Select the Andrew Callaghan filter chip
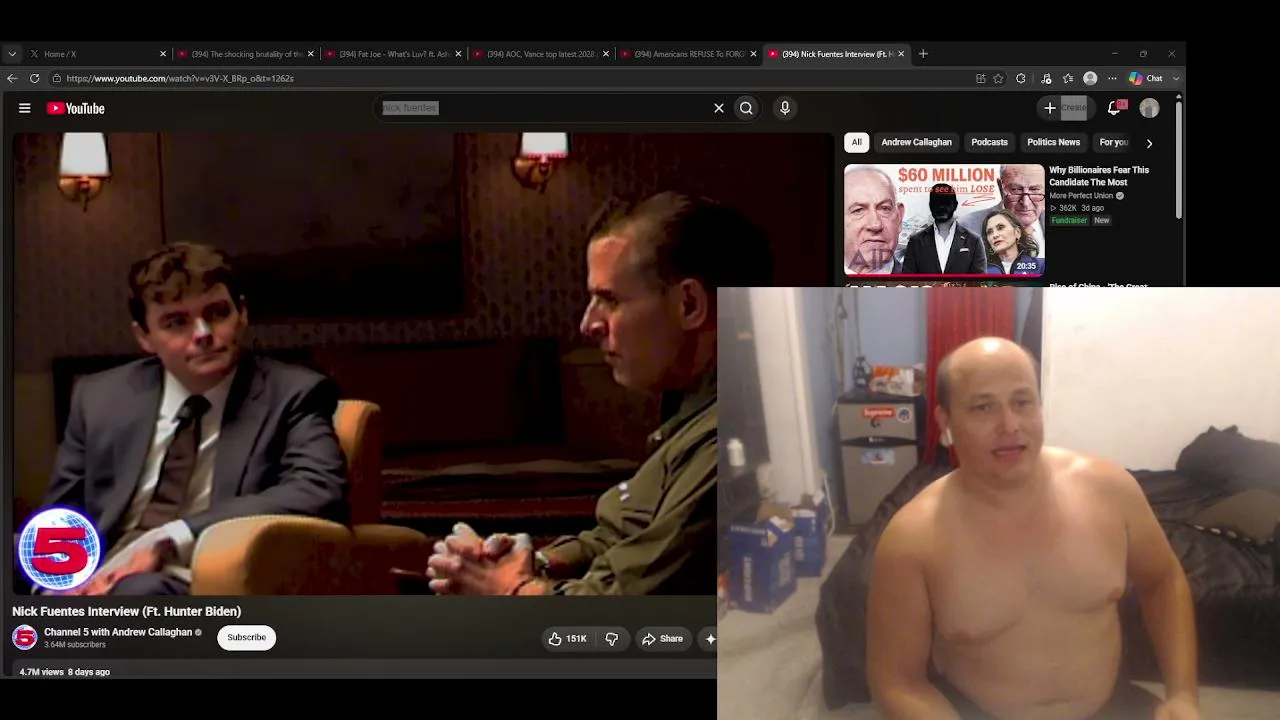This screenshot has height=720, width=1280. point(916,142)
